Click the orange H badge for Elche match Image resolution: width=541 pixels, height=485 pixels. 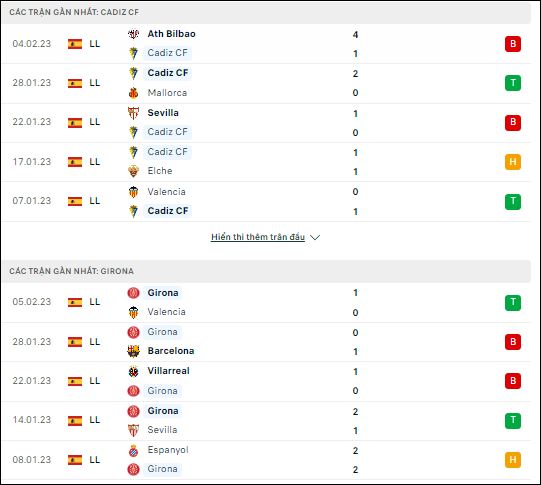point(513,162)
